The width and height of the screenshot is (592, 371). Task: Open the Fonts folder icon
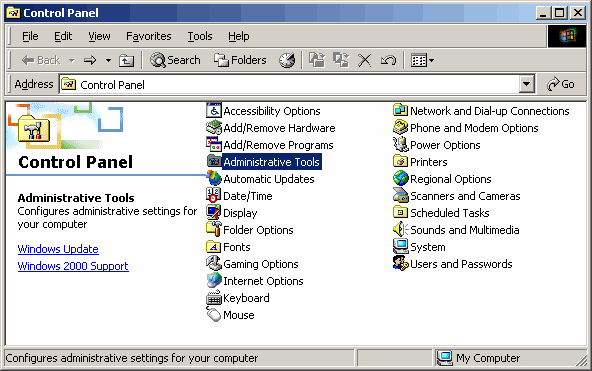point(214,246)
